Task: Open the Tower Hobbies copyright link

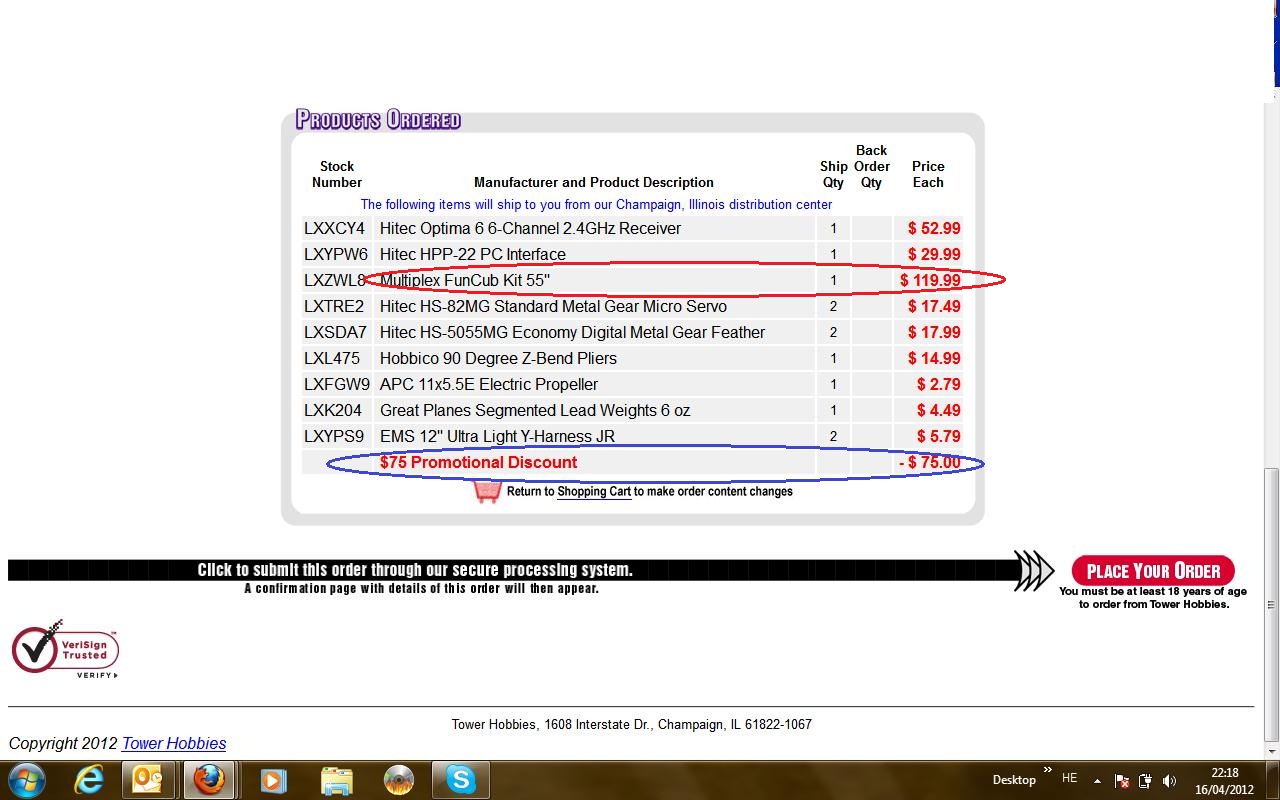Action: pos(174,743)
